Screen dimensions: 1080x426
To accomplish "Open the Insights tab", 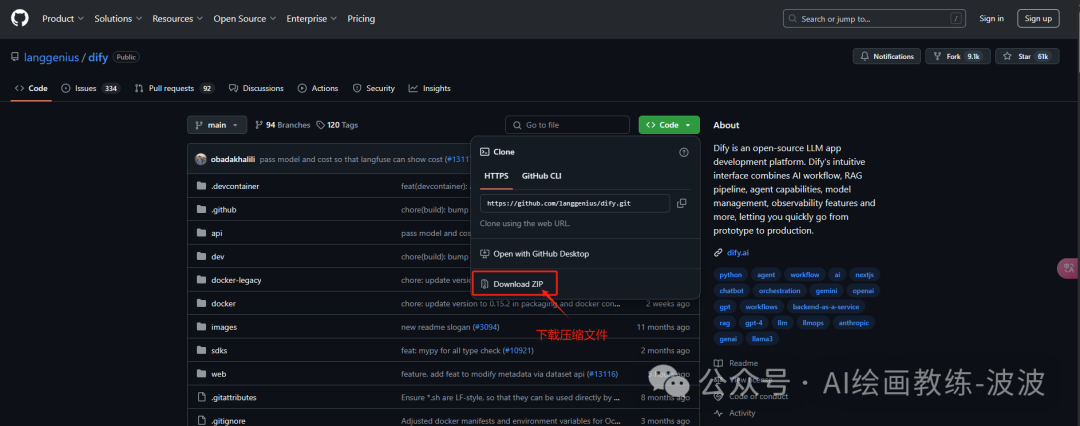I will point(429,88).
